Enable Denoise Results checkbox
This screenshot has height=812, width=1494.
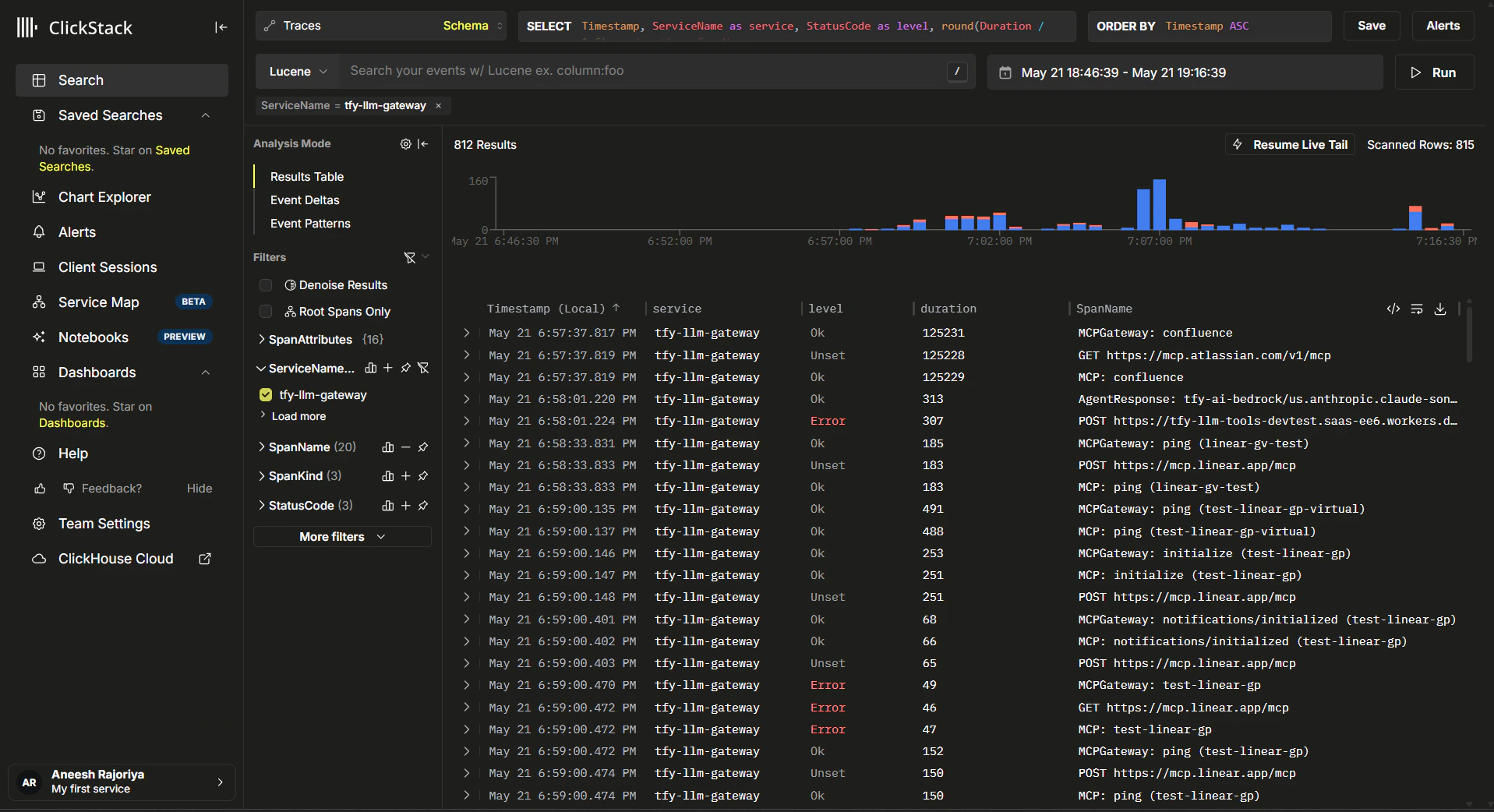tap(266, 285)
